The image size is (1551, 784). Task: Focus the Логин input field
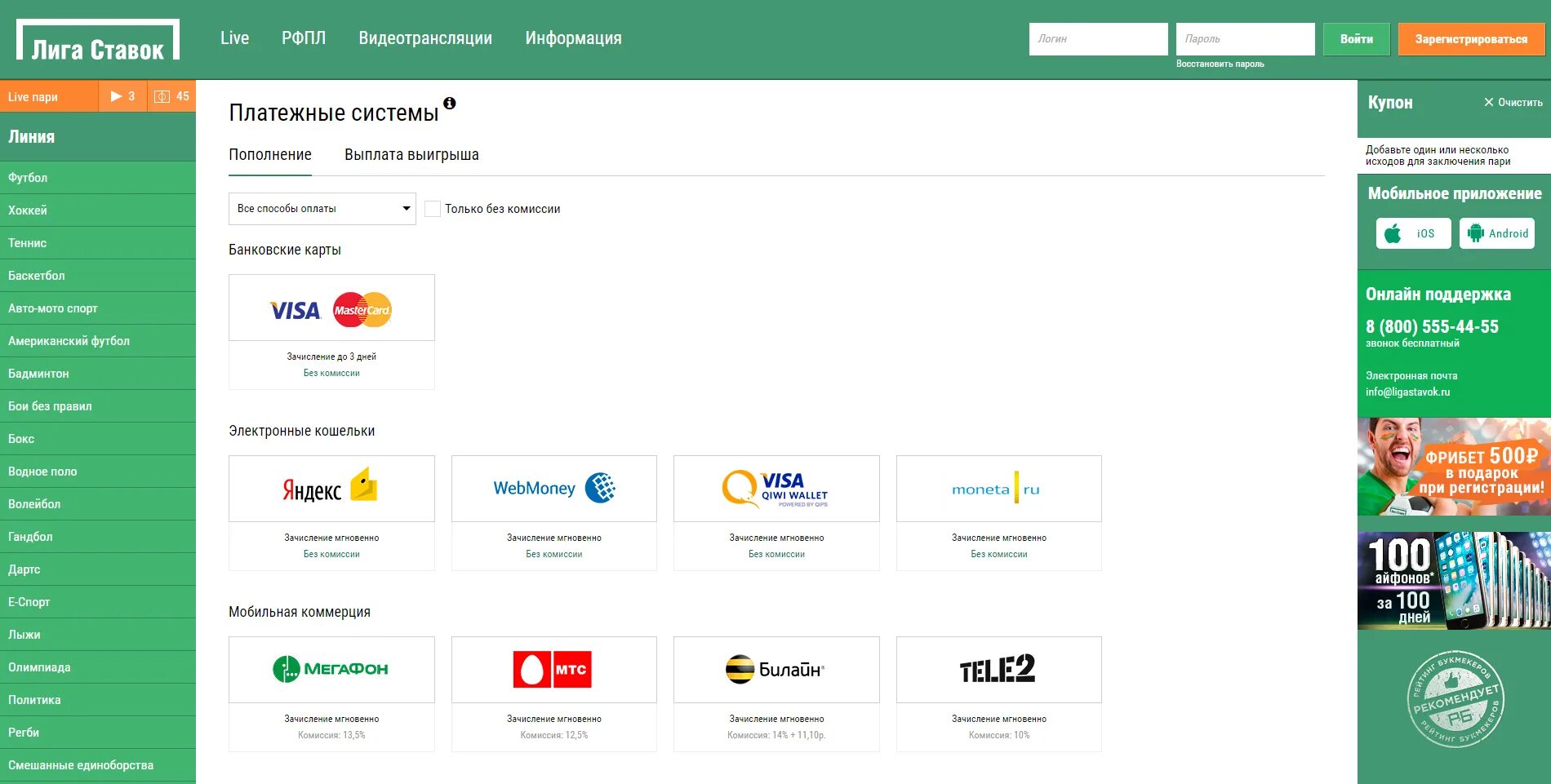tap(1098, 39)
